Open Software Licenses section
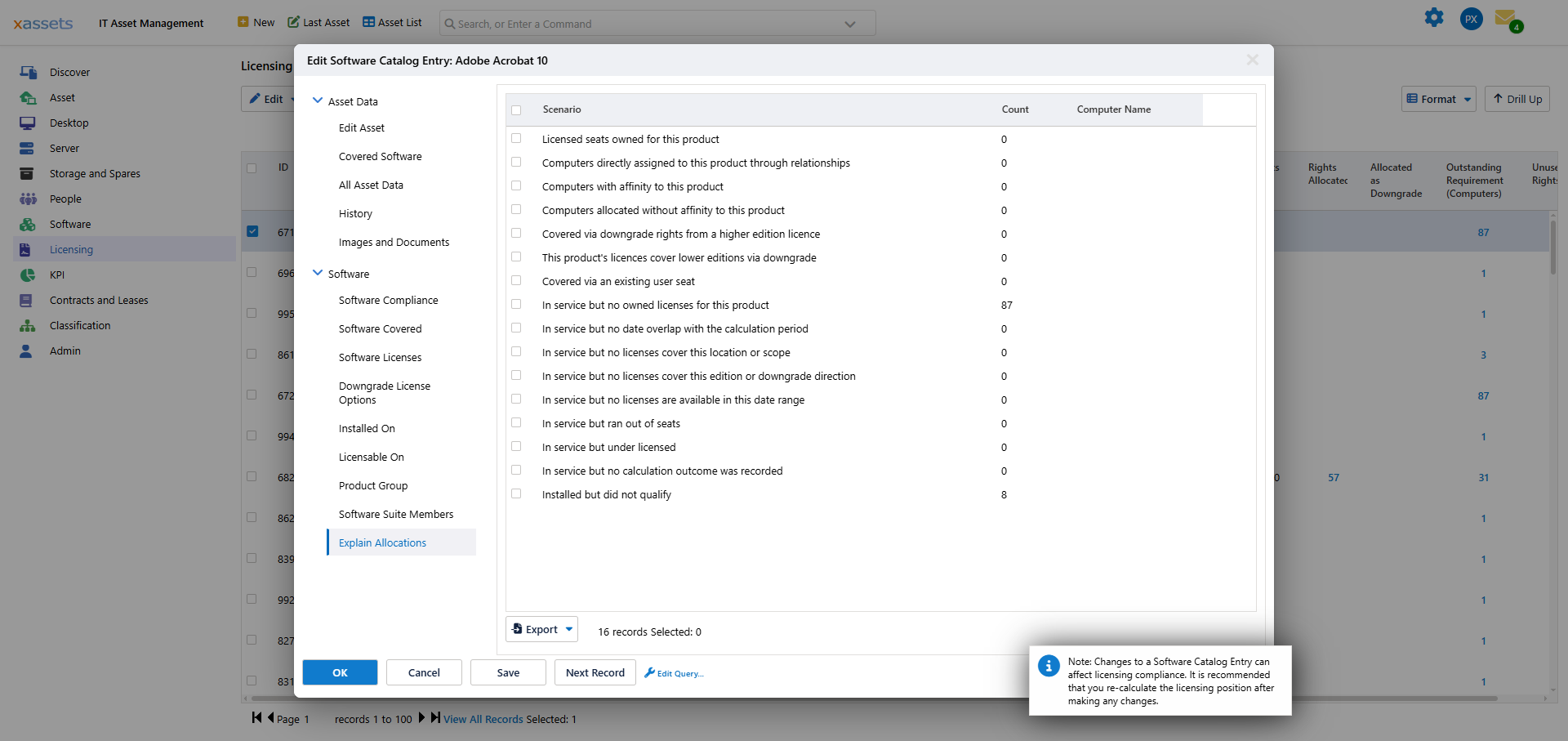Screen dimensions: 1568x741 [x=381, y=358]
